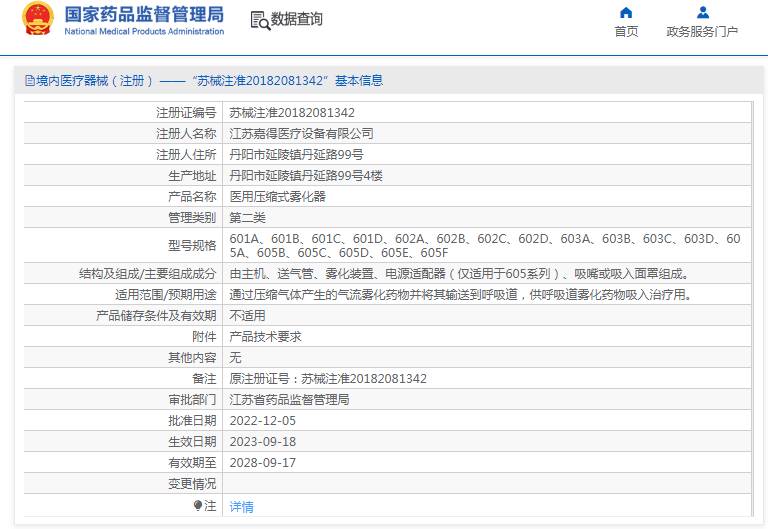Click the home house icon
Image resolution: width=768 pixels, height=529 pixels.
pos(626,12)
